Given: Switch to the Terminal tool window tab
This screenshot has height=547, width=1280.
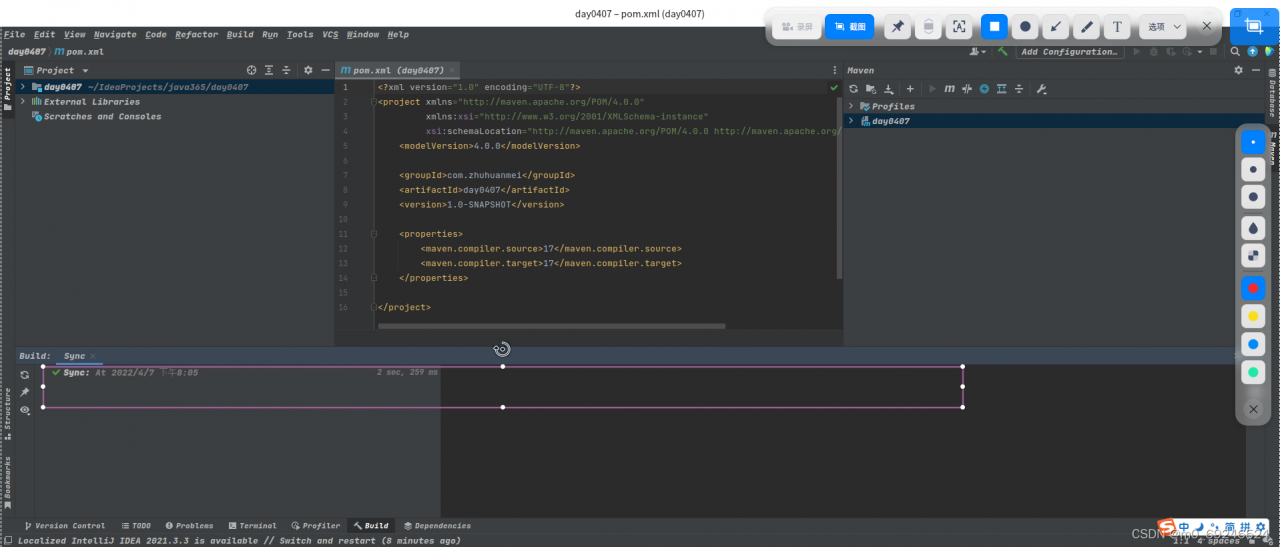Looking at the screenshot, I should point(251,525).
